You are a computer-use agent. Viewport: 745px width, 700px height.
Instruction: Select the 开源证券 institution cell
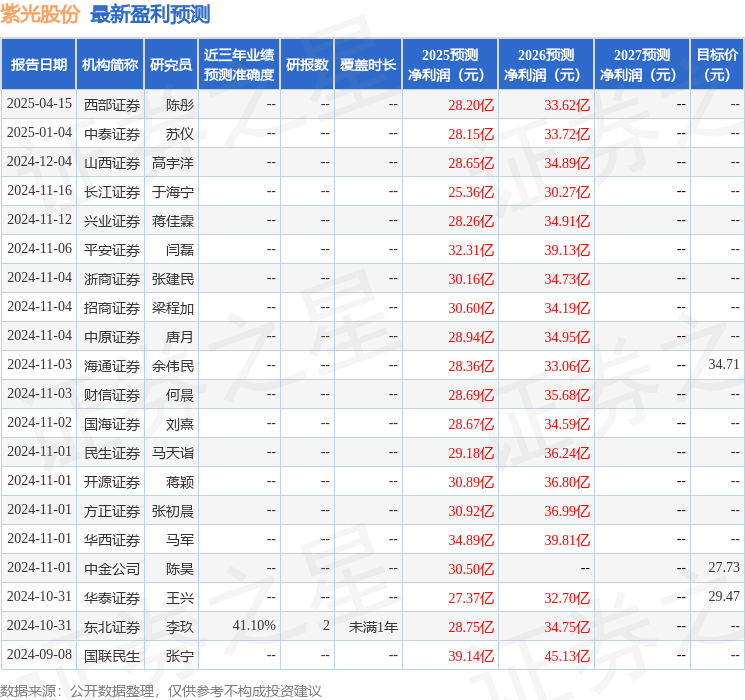tap(112, 482)
